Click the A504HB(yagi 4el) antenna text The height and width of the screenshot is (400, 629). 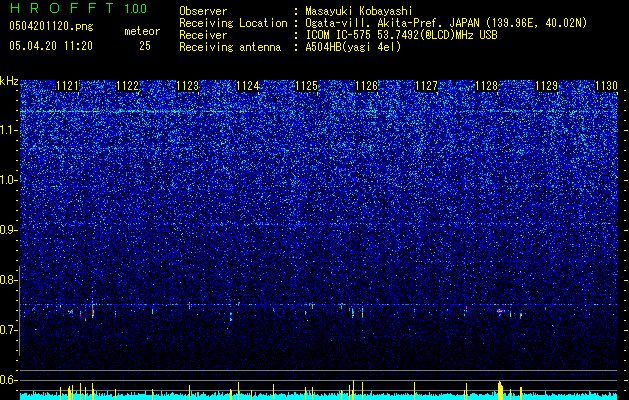(x=353, y=47)
